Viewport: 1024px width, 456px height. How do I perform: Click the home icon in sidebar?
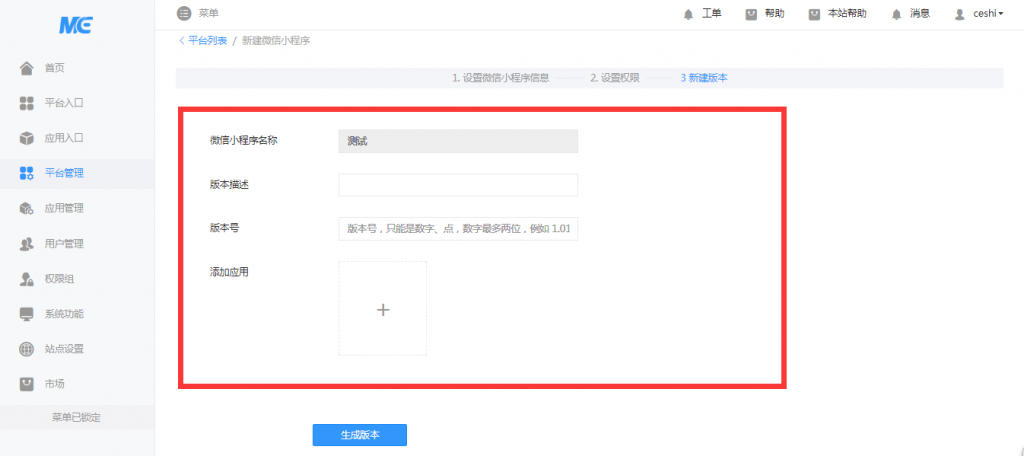point(27,68)
